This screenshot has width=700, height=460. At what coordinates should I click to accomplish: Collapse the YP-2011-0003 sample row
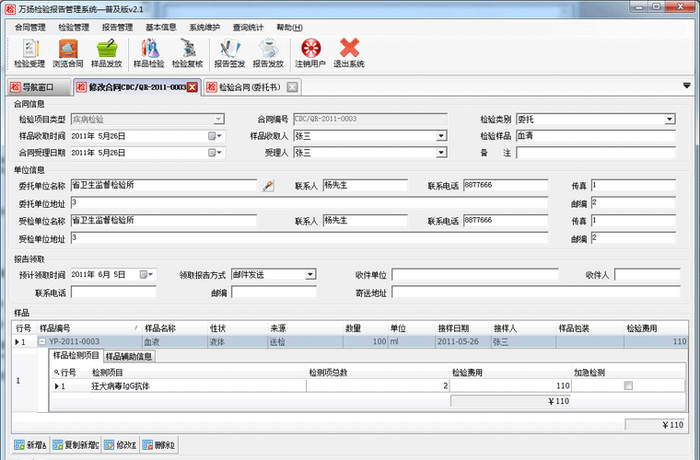(42, 342)
